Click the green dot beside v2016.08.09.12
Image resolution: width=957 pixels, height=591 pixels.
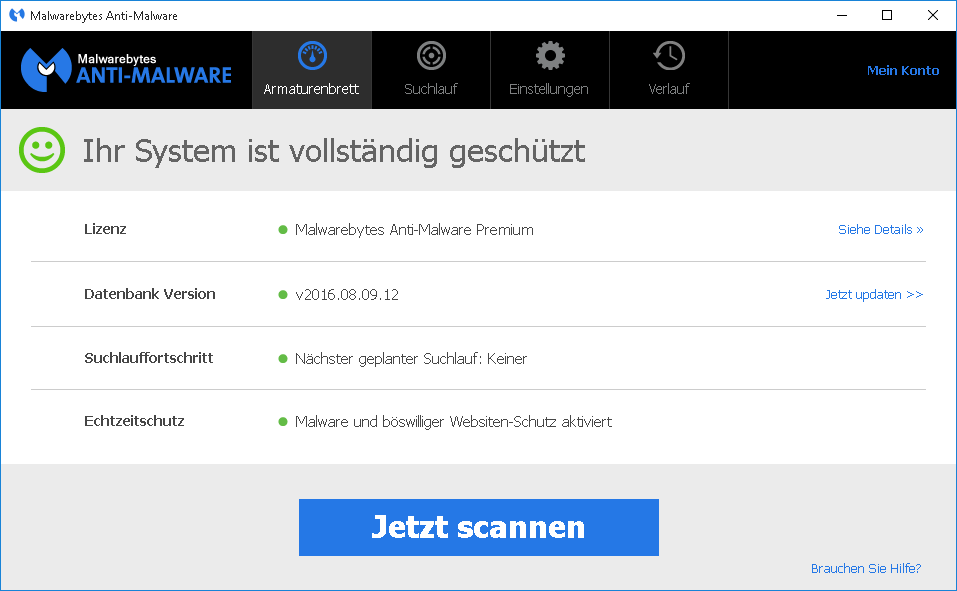(x=283, y=294)
